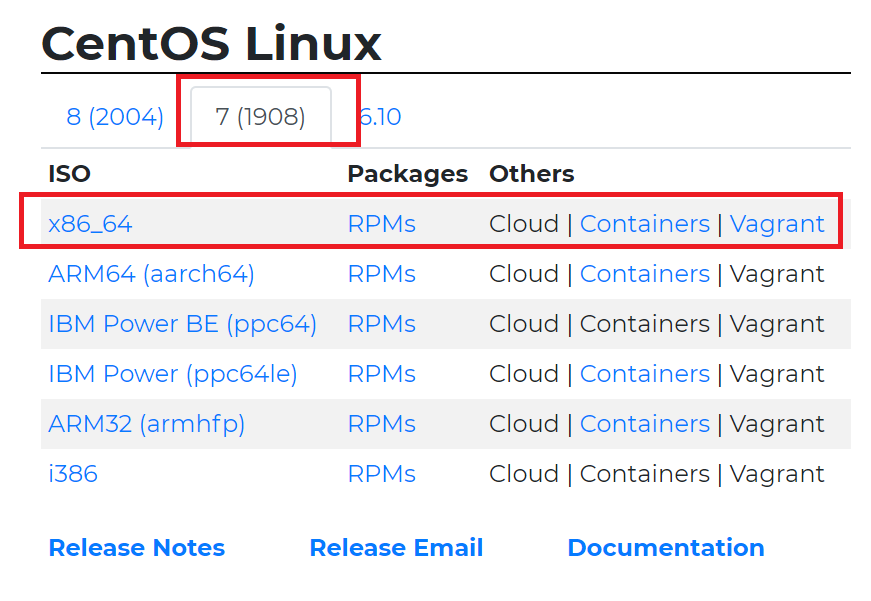Open Containers link in ARM32 row
This screenshot has width=871, height=601.
pyautogui.click(x=645, y=424)
